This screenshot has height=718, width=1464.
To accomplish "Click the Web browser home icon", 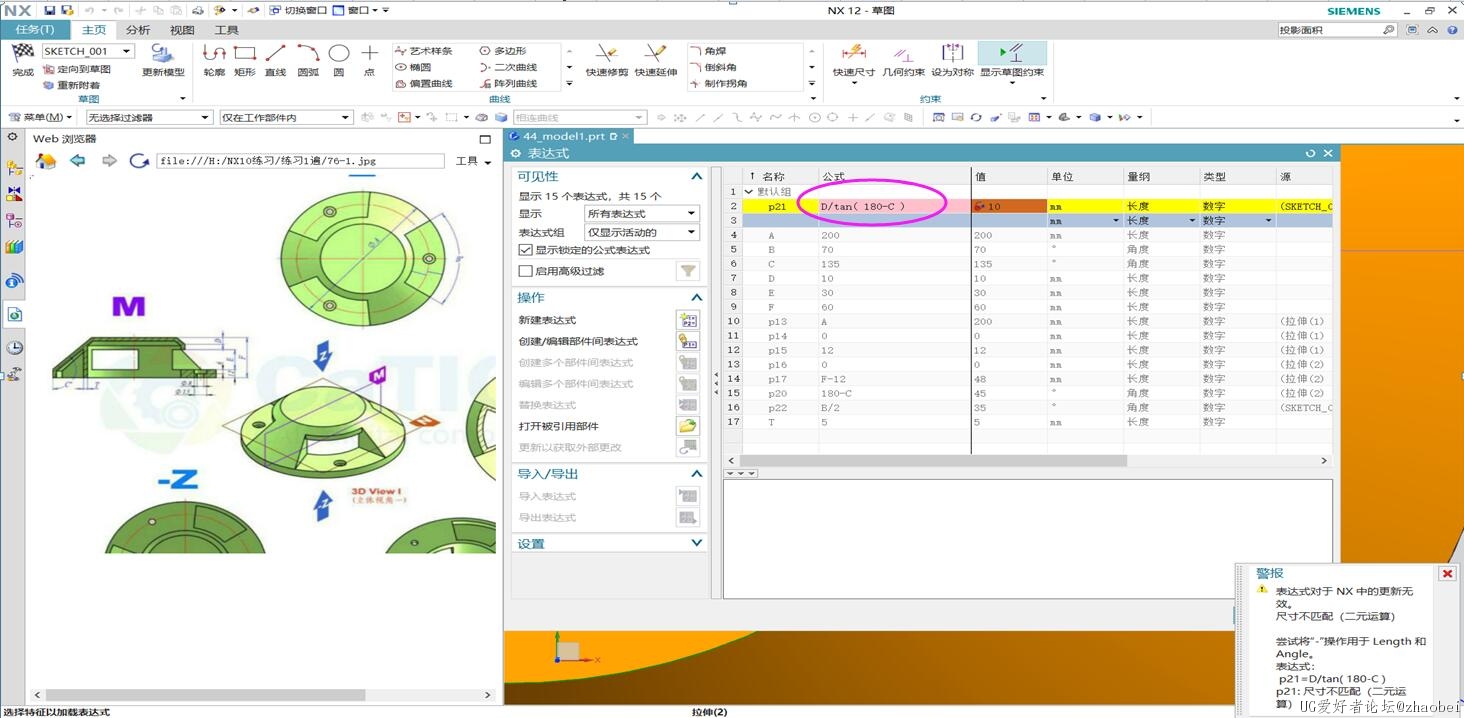I will pyautogui.click(x=46, y=161).
